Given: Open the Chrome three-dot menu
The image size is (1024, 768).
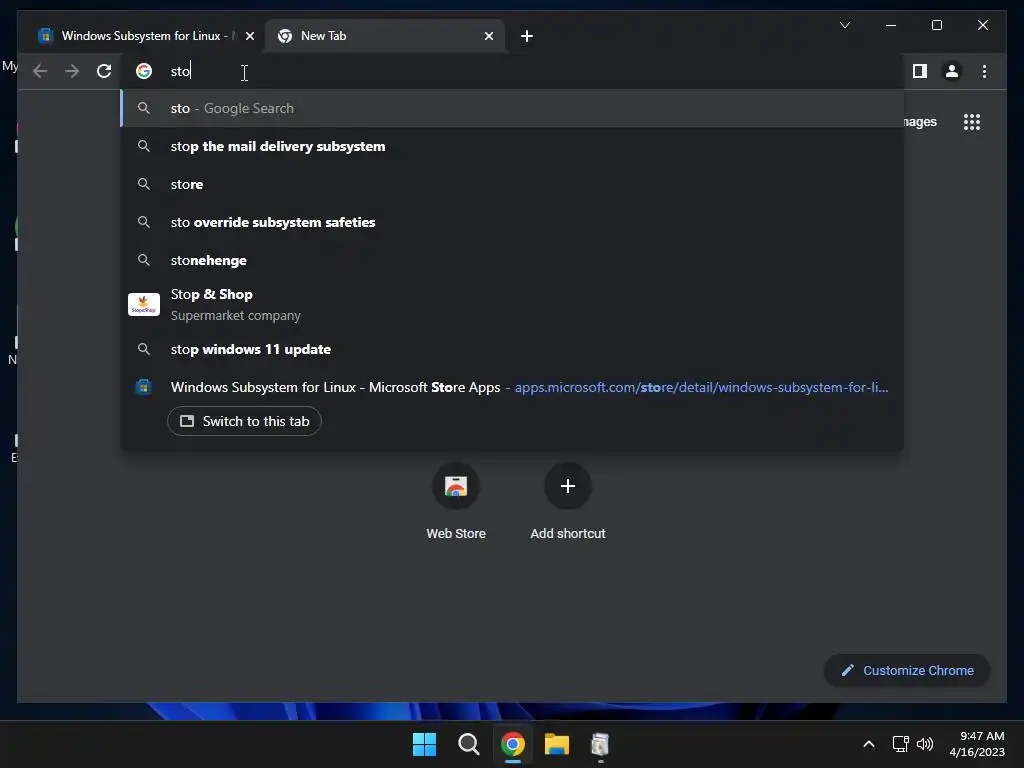Looking at the screenshot, I should (984, 71).
